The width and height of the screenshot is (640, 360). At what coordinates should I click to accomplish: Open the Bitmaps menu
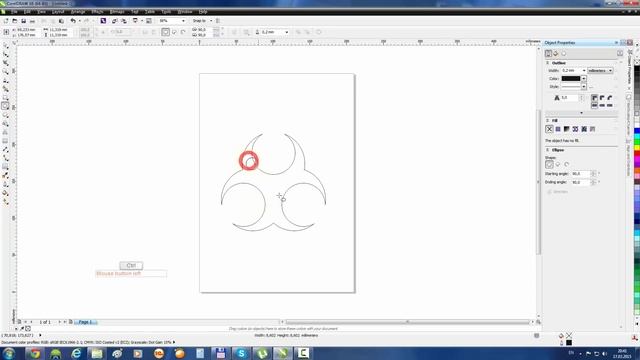pos(117,12)
